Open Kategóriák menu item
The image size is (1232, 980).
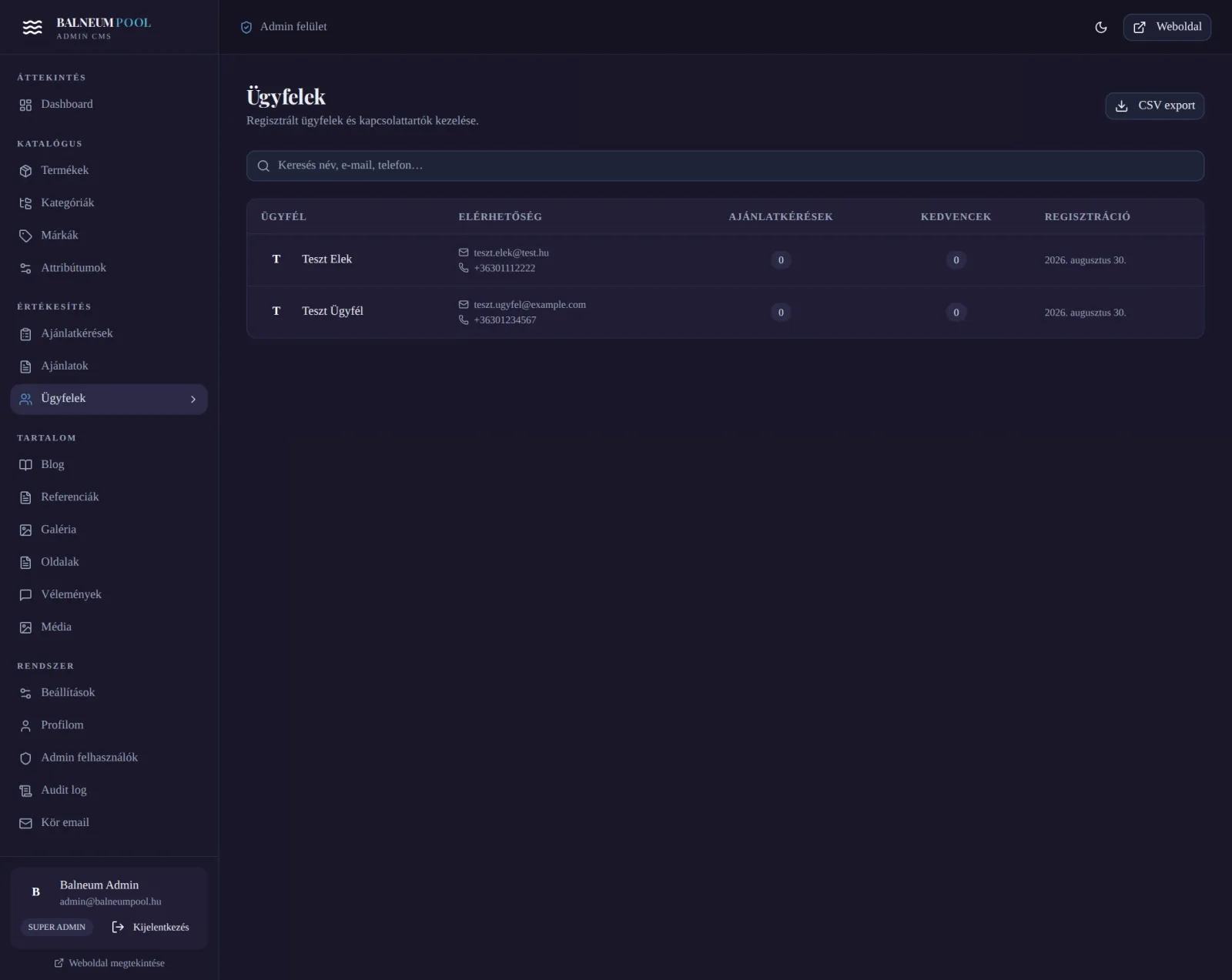[x=109, y=202]
